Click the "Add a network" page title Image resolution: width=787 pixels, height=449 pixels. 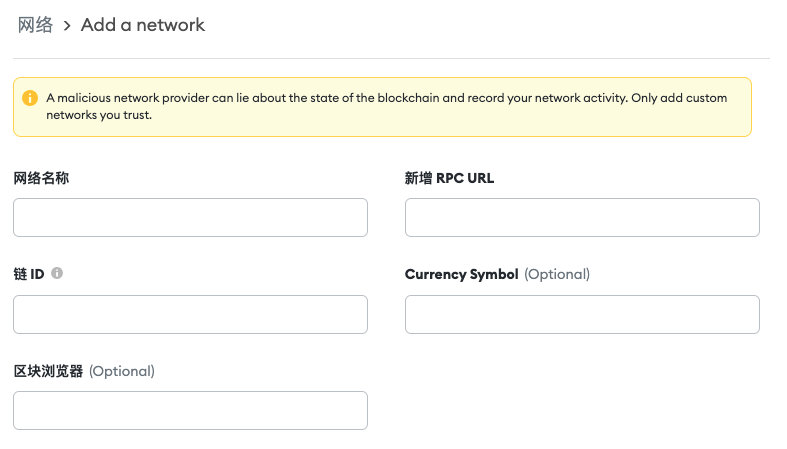pos(142,25)
